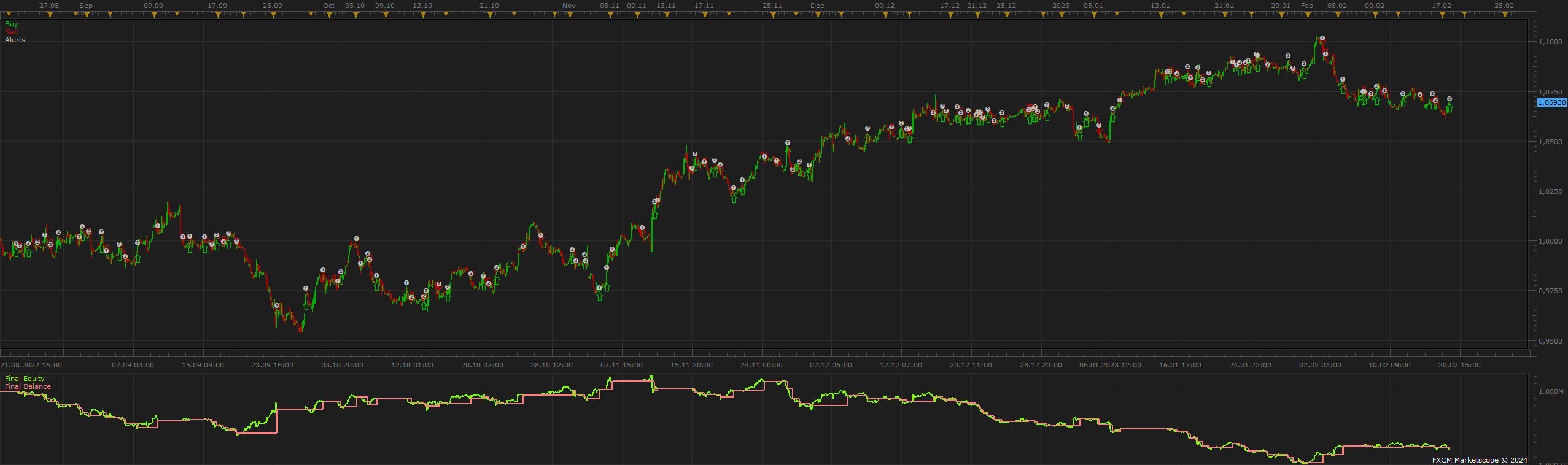The width and height of the screenshot is (1568, 465).
Task: Click the 1,1000 price axis label
Action: [1551, 42]
